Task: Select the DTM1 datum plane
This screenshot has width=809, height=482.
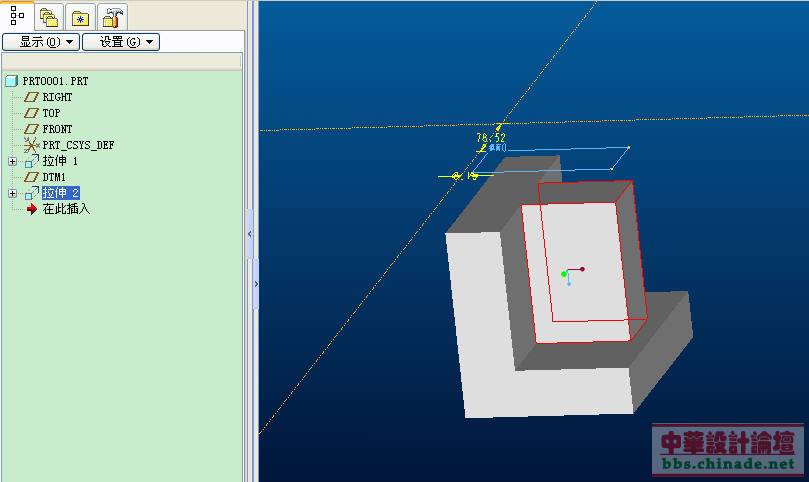Action: point(54,177)
